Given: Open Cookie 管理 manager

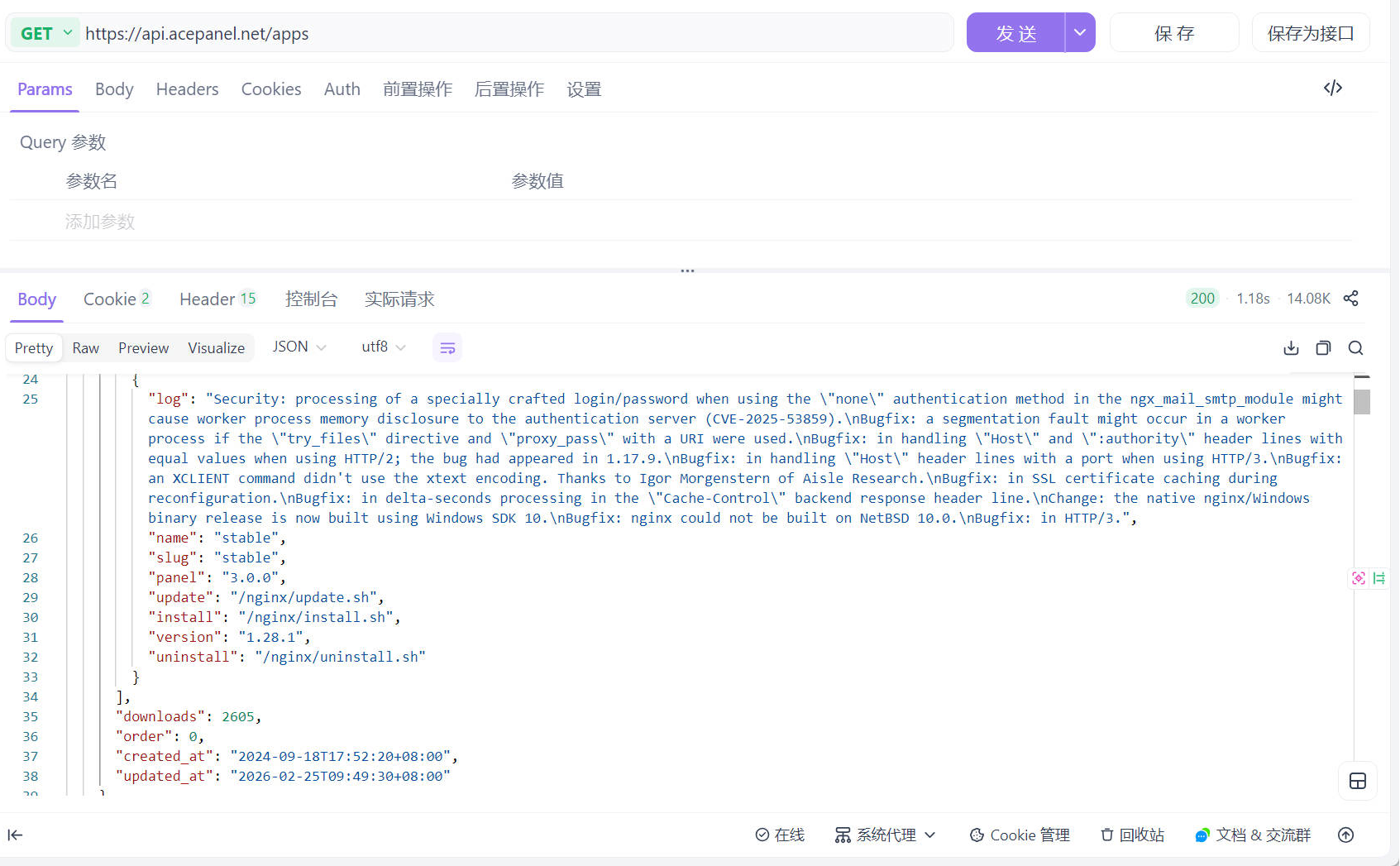Looking at the screenshot, I should [1020, 835].
